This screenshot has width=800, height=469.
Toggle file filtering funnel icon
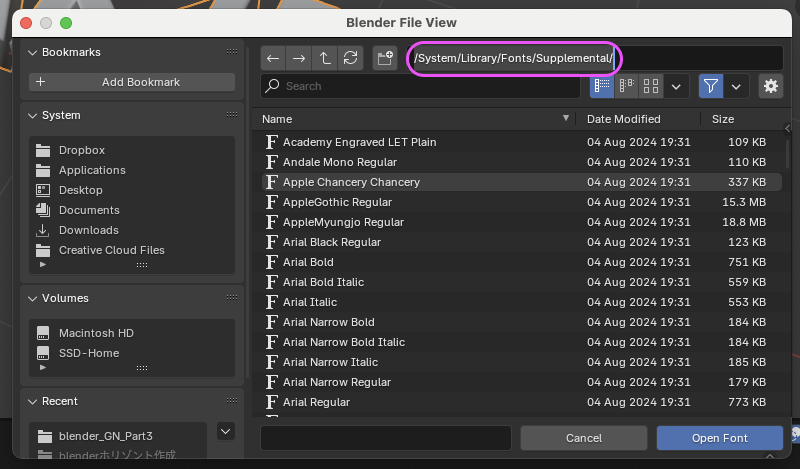coord(711,86)
